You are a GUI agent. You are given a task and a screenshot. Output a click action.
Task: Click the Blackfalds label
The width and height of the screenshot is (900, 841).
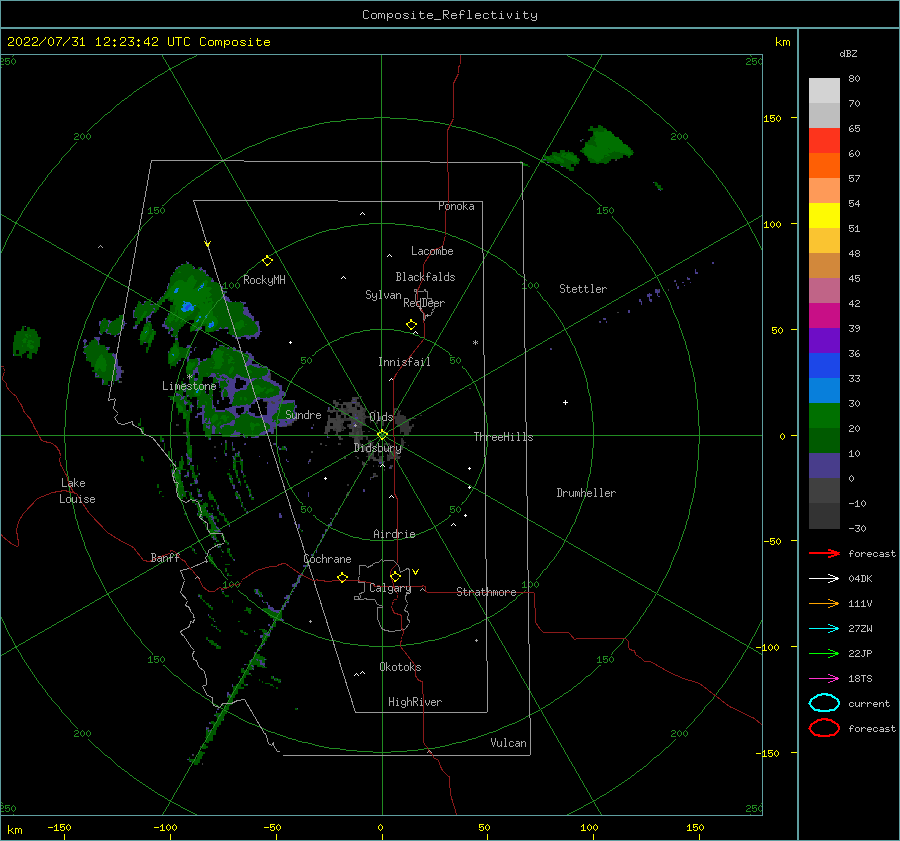(x=425, y=277)
